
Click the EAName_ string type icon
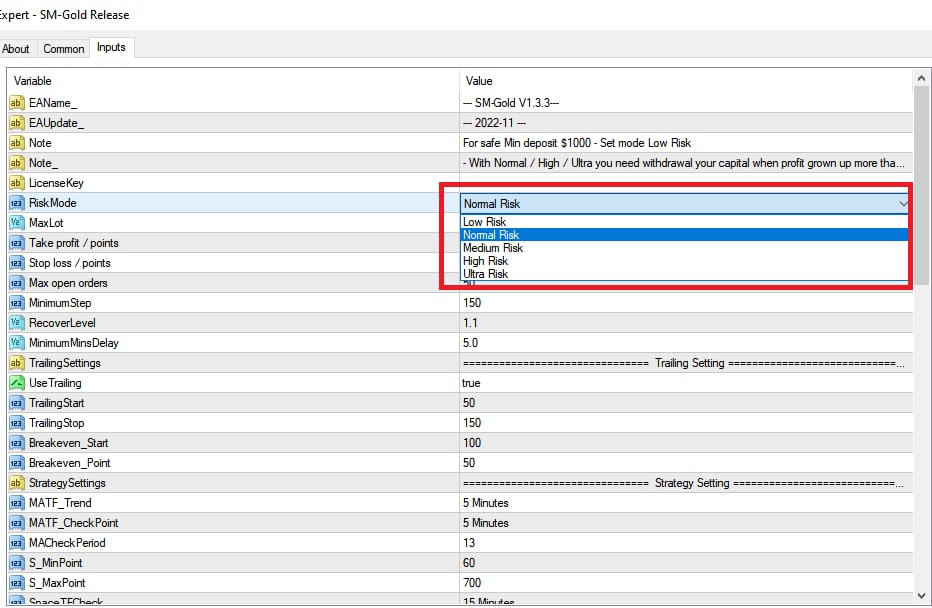click(x=16, y=103)
